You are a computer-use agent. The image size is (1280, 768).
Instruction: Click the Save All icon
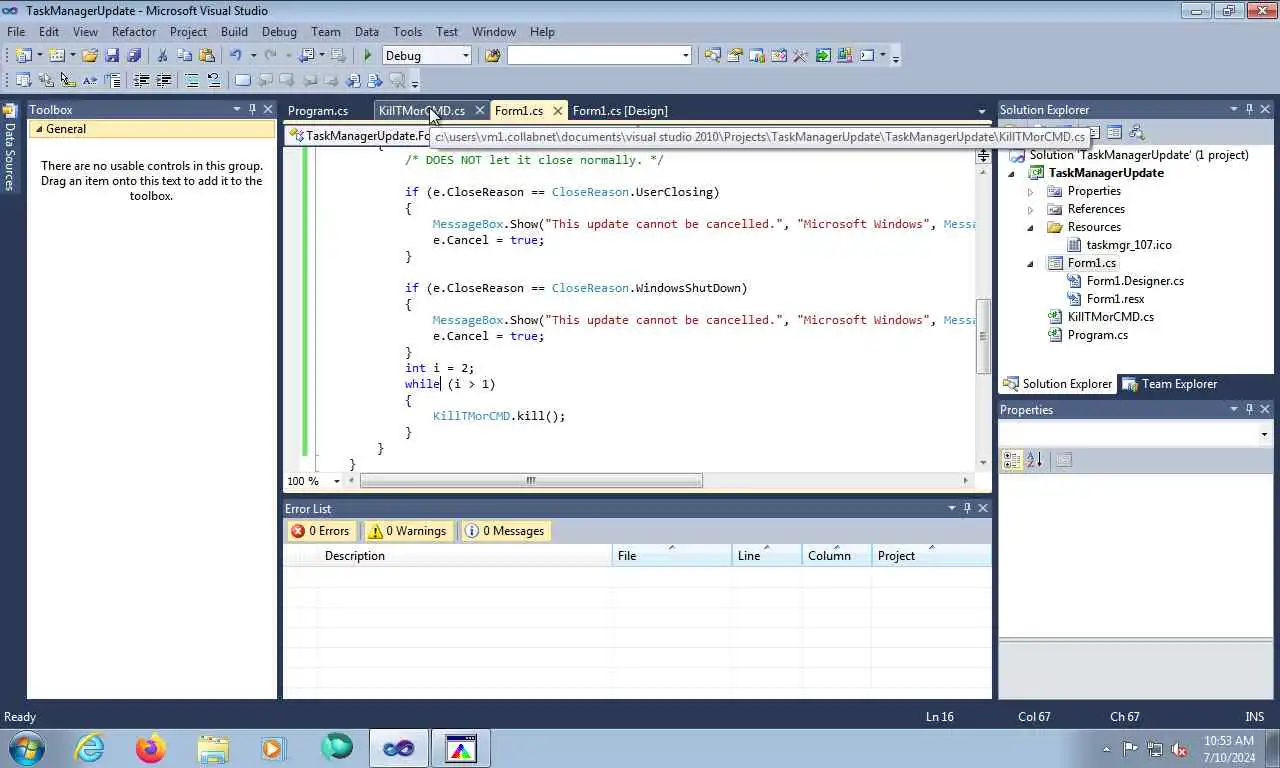[134, 56]
